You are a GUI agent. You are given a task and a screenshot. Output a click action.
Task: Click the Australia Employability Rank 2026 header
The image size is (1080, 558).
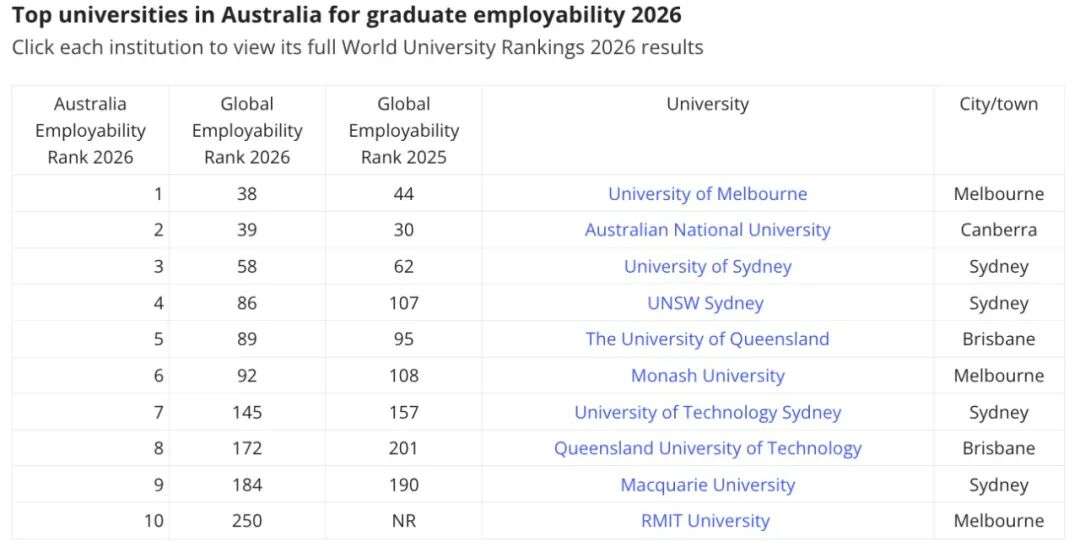pos(90,130)
